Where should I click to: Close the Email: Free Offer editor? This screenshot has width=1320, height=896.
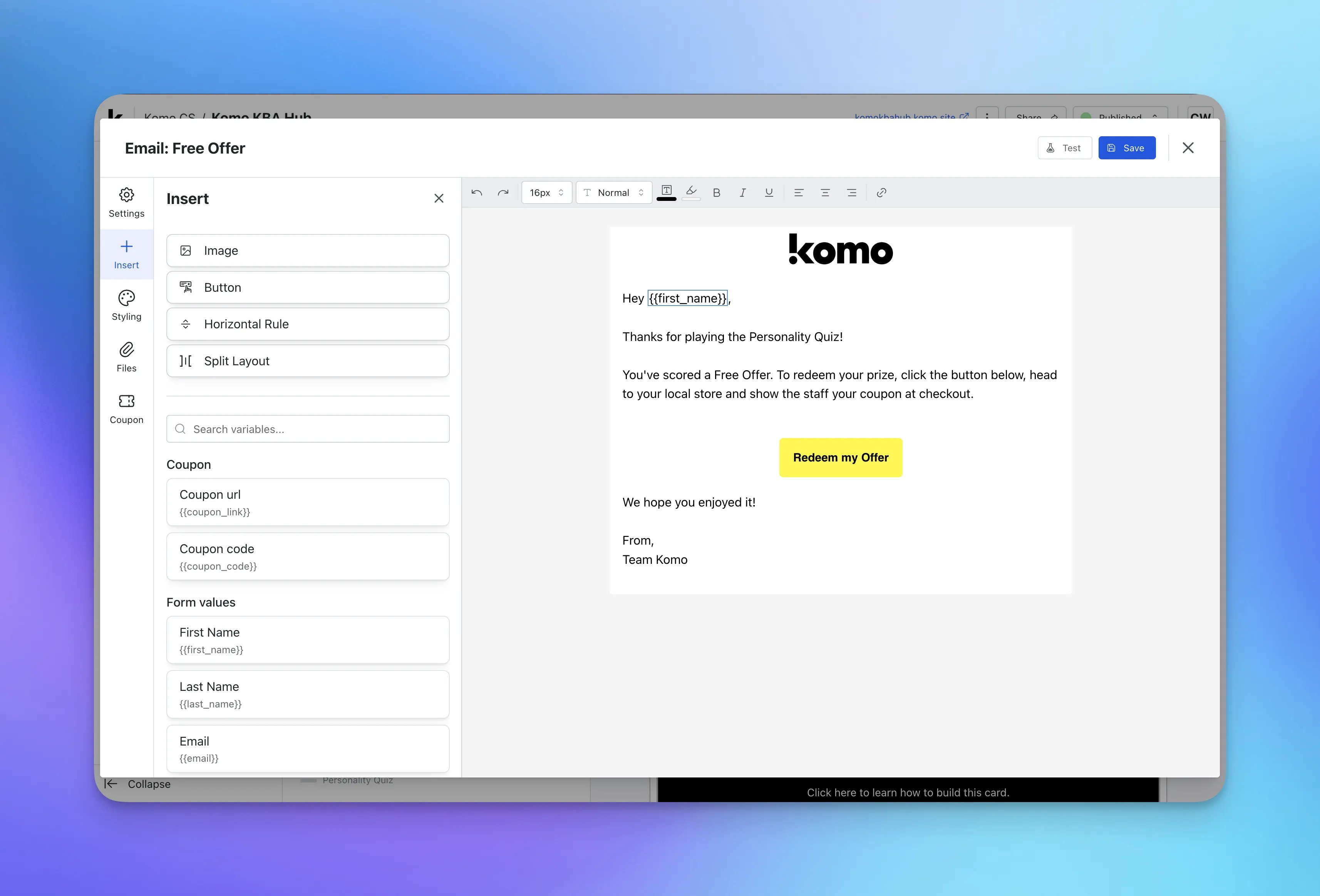1188,148
